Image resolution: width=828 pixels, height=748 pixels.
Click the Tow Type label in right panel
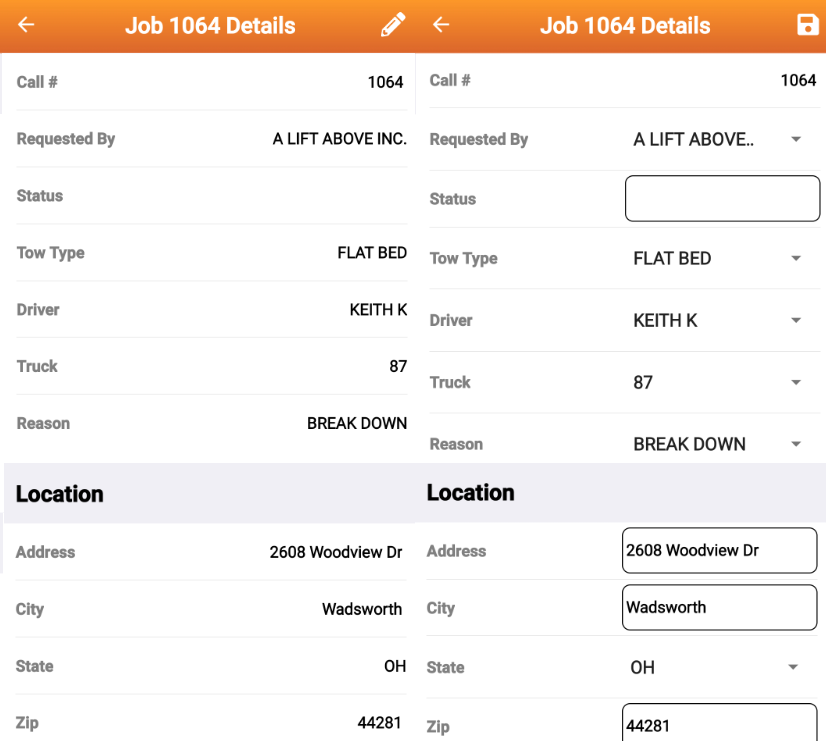(x=464, y=259)
